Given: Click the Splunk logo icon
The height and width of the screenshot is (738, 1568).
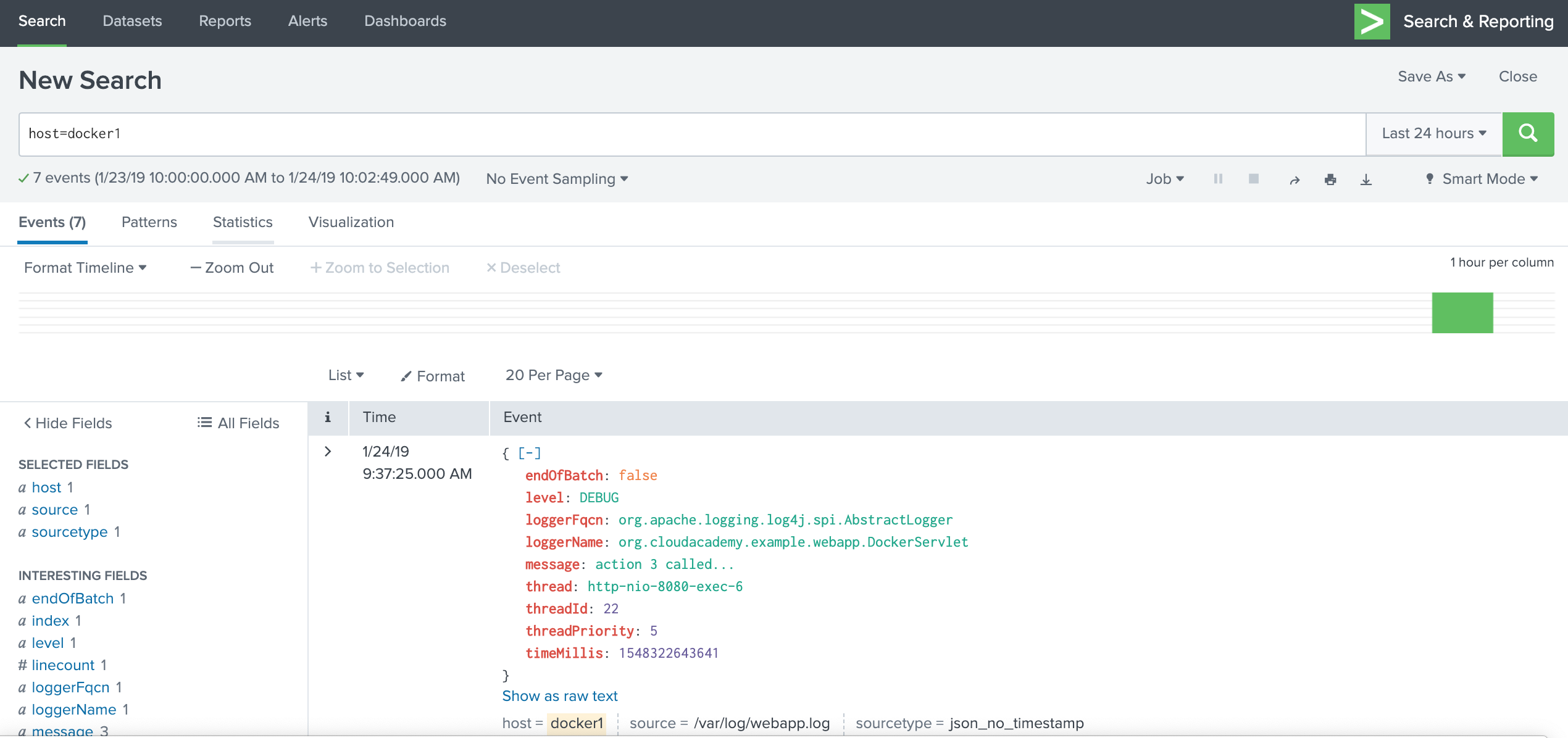Looking at the screenshot, I should (x=1372, y=21).
